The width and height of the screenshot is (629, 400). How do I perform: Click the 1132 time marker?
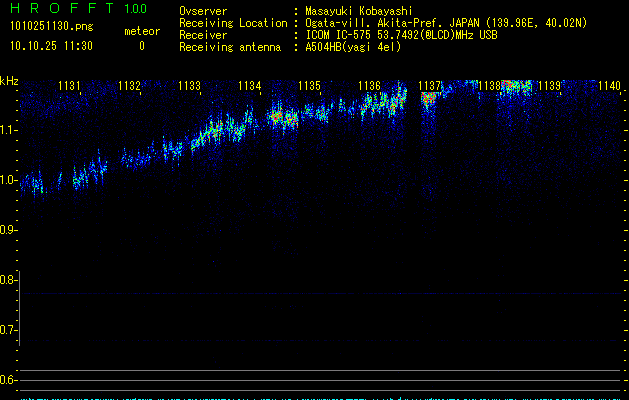(x=130, y=86)
